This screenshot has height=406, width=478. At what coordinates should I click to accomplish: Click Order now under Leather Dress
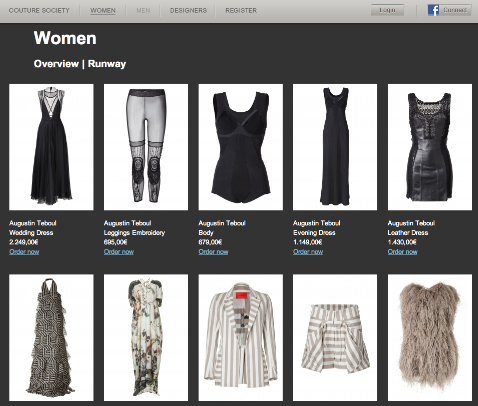click(x=402, y=252)
